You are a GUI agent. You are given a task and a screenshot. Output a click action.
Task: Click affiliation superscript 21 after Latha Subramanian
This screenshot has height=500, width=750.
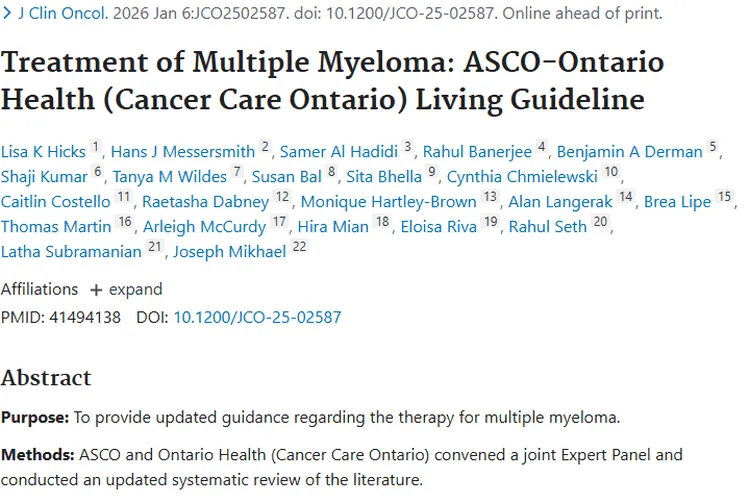(155, 248)
